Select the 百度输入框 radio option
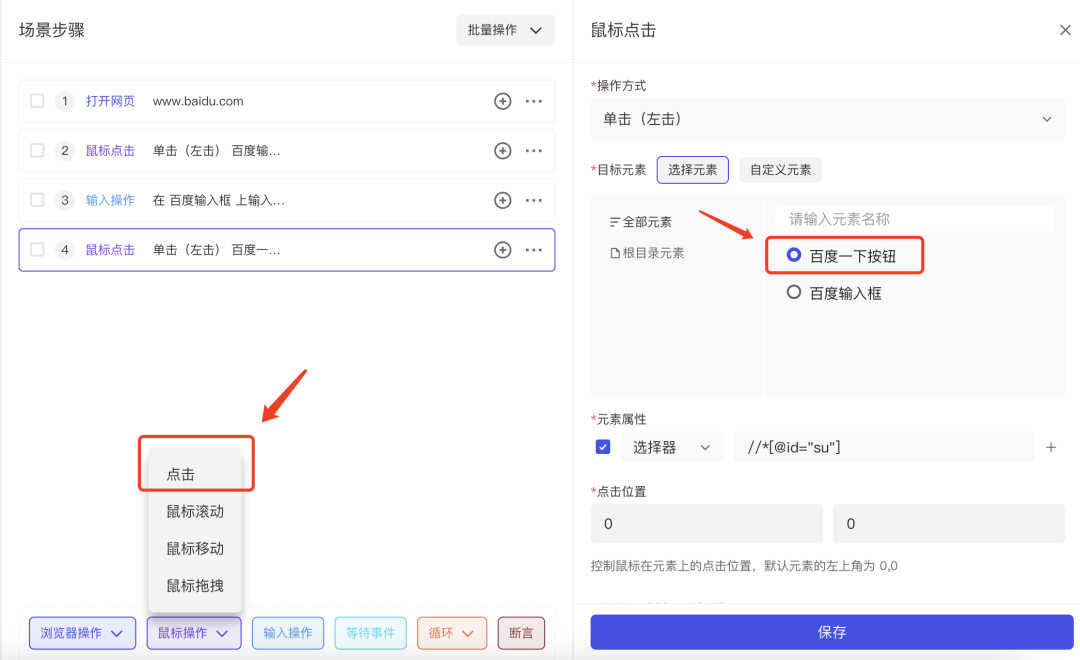This screenshot has height=660, width=1080. [x=794, y=293]
